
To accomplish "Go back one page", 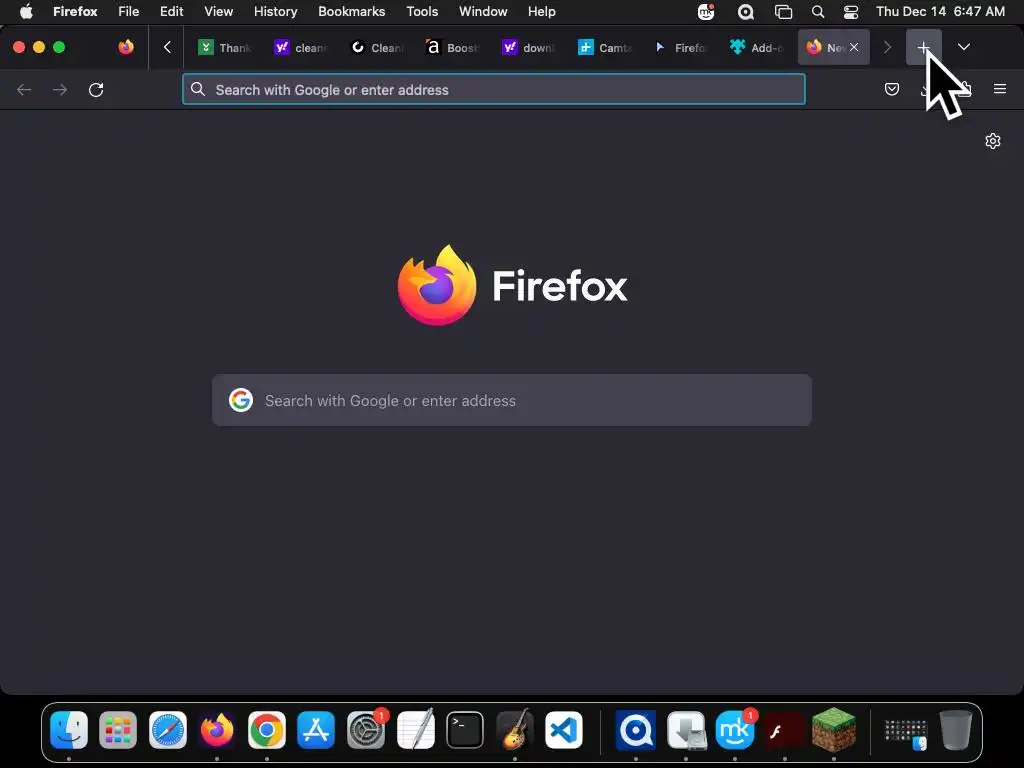I will 24,89.
